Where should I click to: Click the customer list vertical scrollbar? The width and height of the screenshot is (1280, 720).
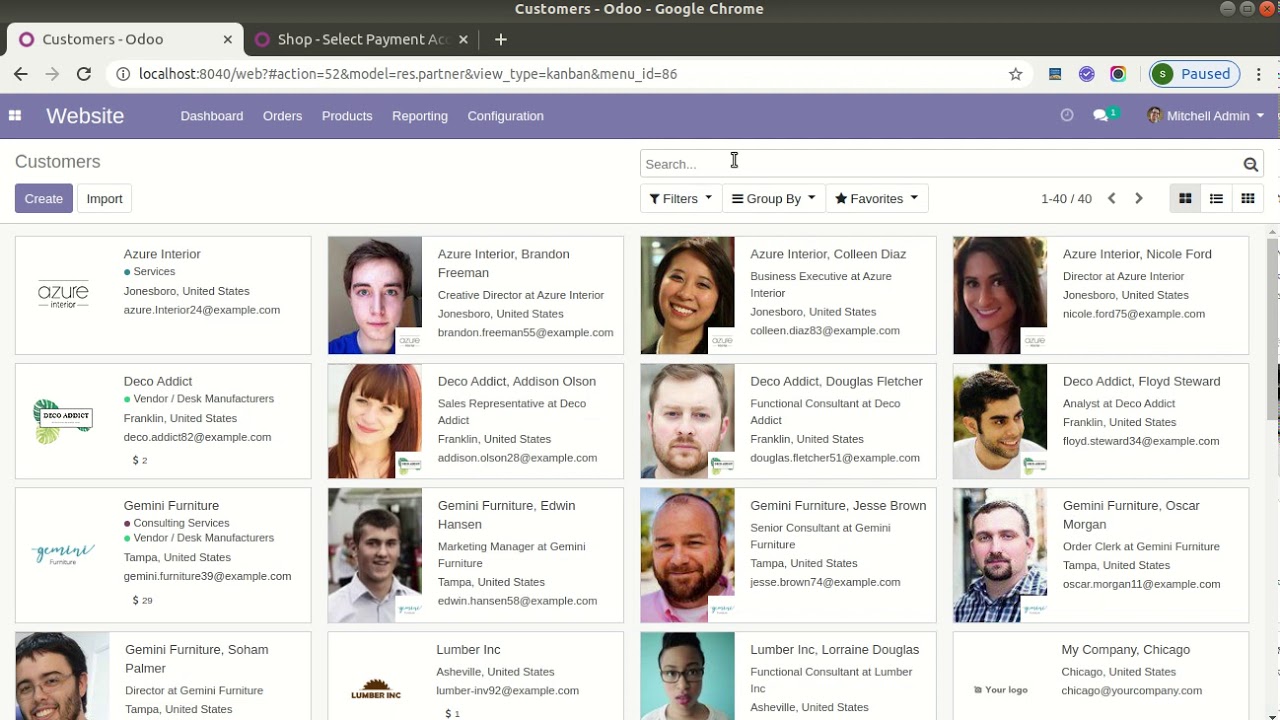[x=1273, y=330]
